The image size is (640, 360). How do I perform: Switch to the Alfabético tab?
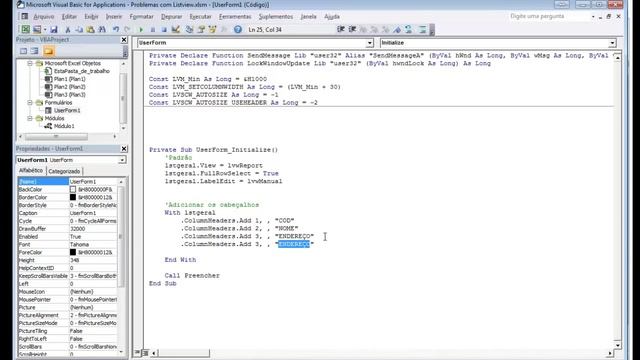point(31,170)
